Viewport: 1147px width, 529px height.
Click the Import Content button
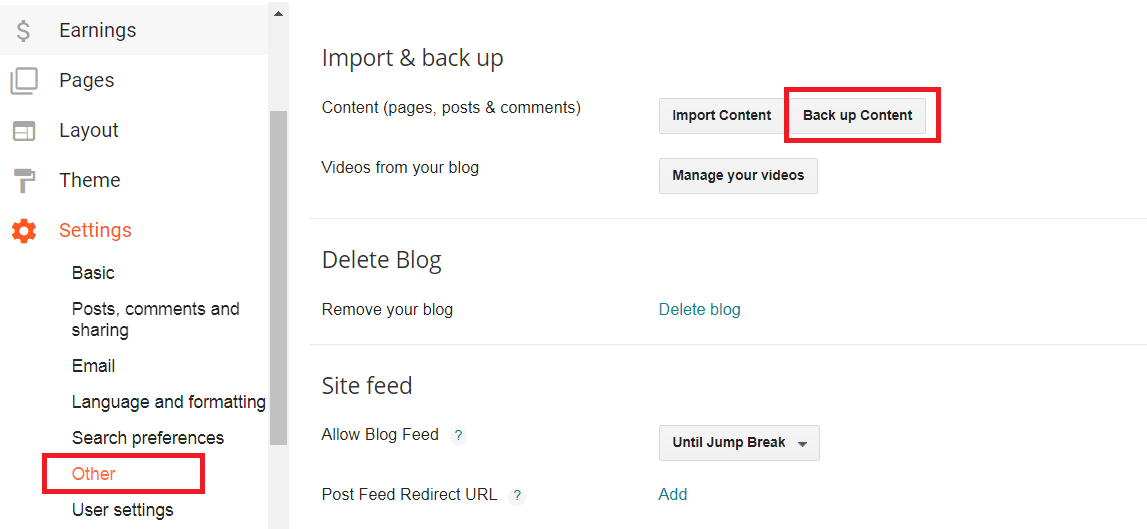point(721,116)
